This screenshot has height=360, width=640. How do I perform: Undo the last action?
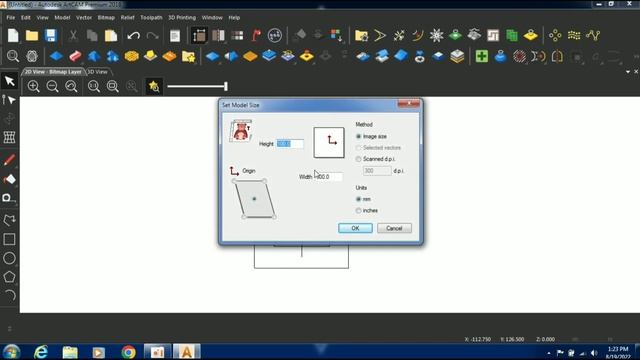coord(133,36)
